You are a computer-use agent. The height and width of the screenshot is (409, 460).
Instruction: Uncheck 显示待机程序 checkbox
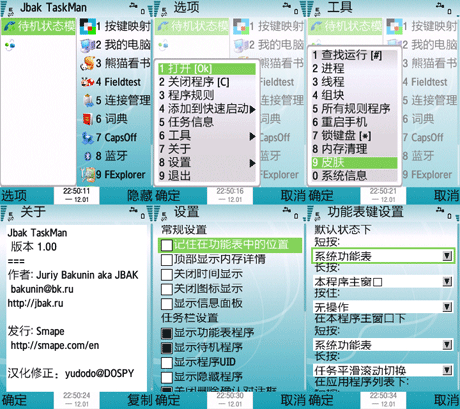click(167, 348)
